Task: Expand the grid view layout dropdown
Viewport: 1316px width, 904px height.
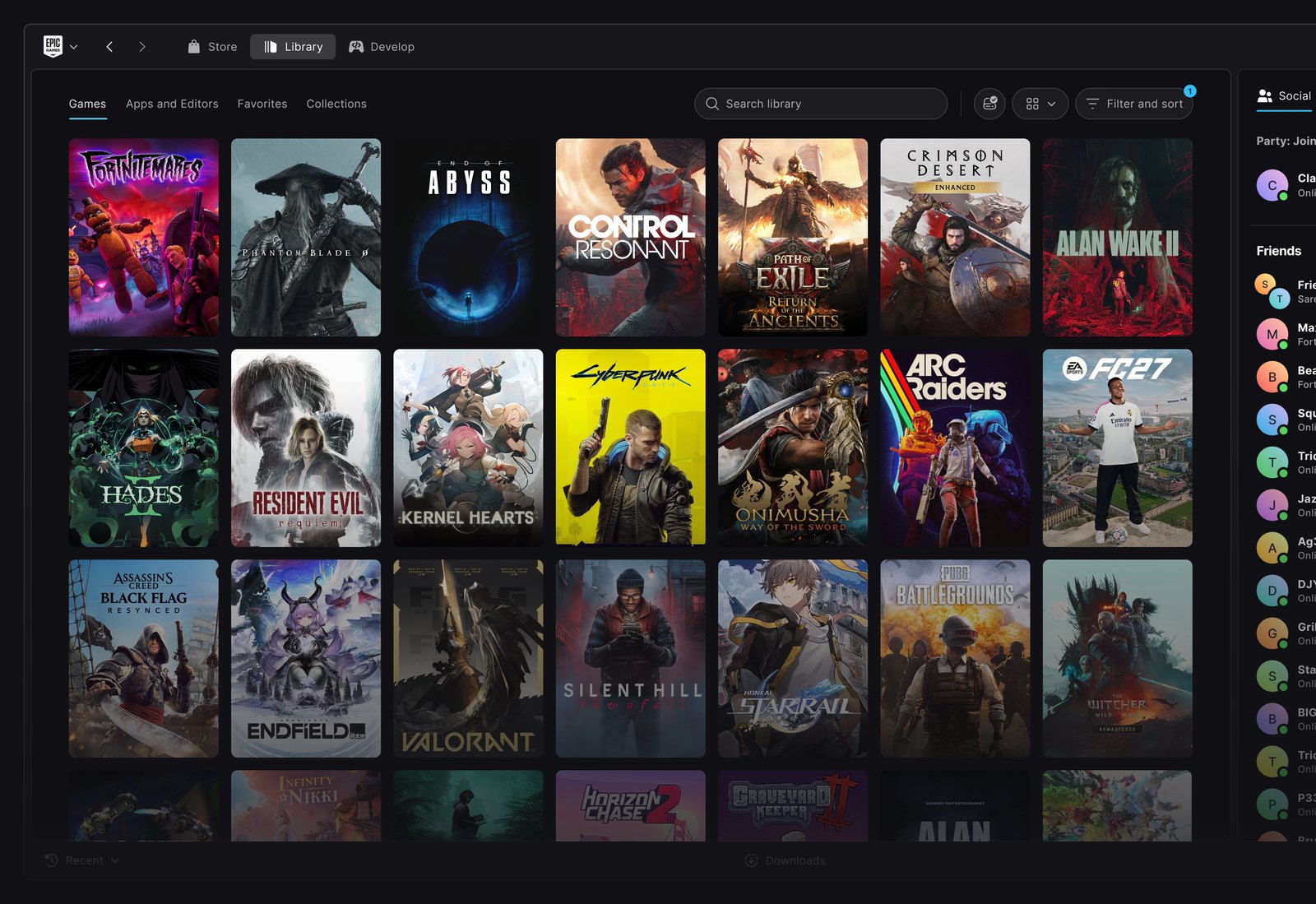Action: point(1040,104)
